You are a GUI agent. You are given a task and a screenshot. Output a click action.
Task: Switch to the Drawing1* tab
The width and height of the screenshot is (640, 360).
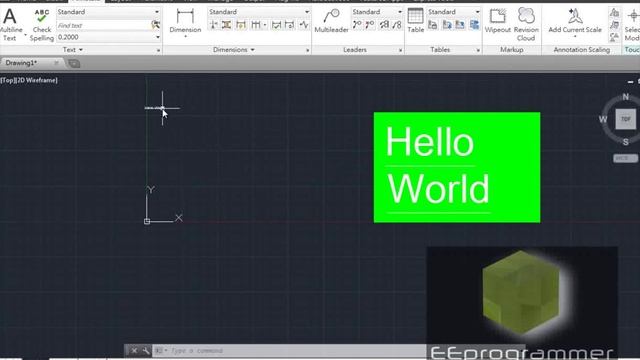(21, 63)
